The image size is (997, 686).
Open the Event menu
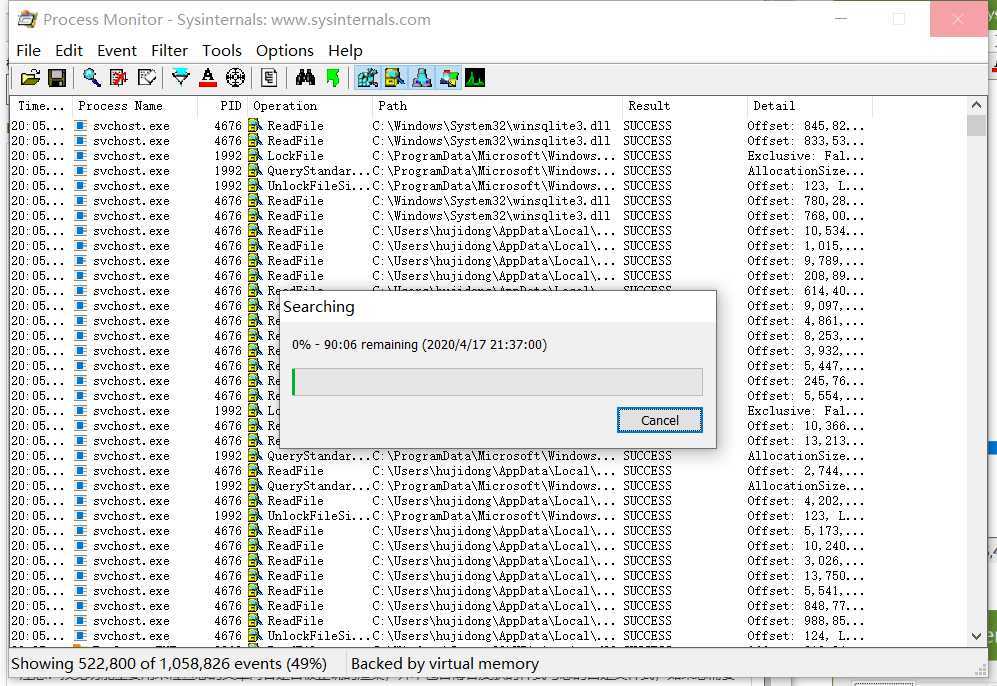pyautogui.click(x=116, y=50)
